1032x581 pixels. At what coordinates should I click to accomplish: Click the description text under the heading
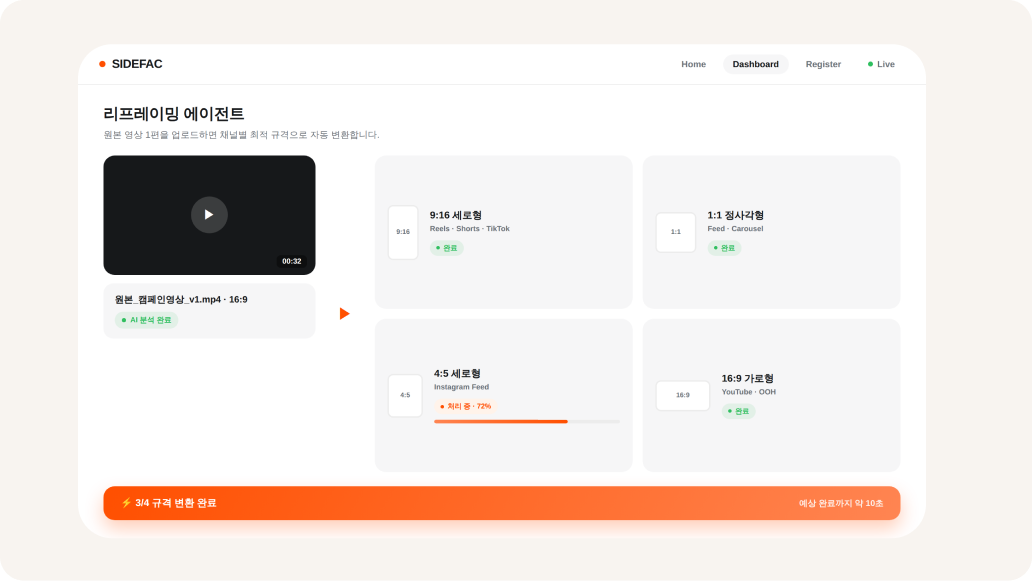point(242,135)
